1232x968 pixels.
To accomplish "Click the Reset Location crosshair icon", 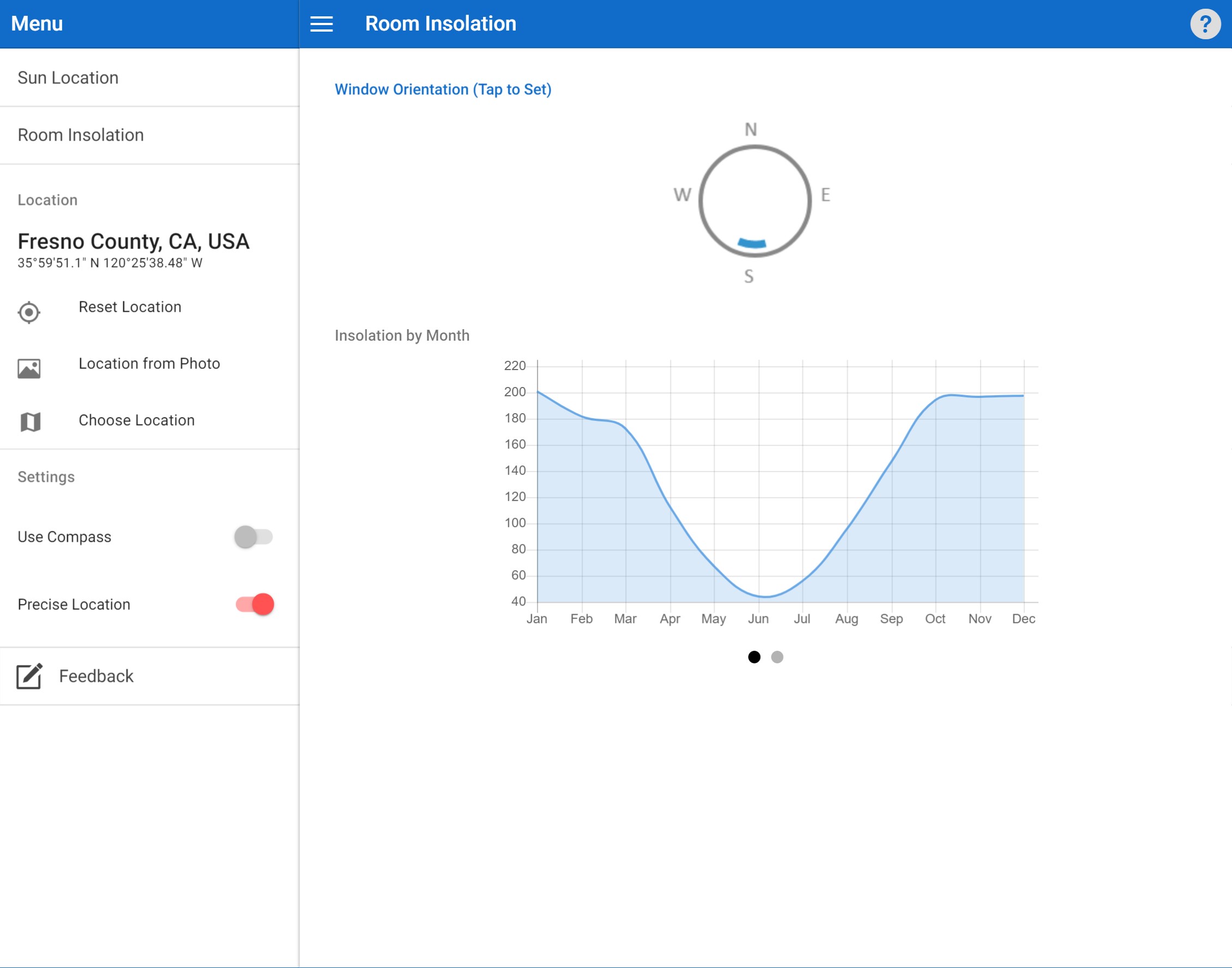I will (x=29, y=312).
